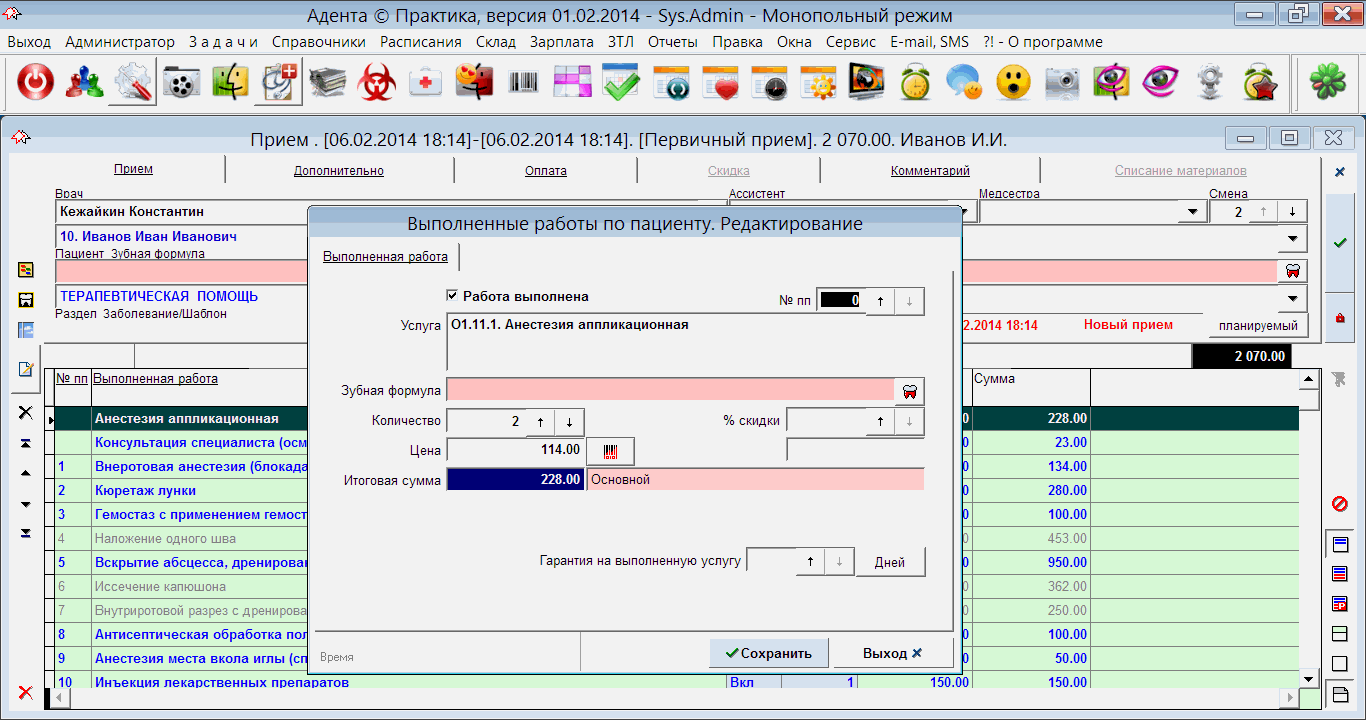The image size is (1366, 720).
Task: Click the first aid kit toolbar icon
Action: tap(426, 82)
